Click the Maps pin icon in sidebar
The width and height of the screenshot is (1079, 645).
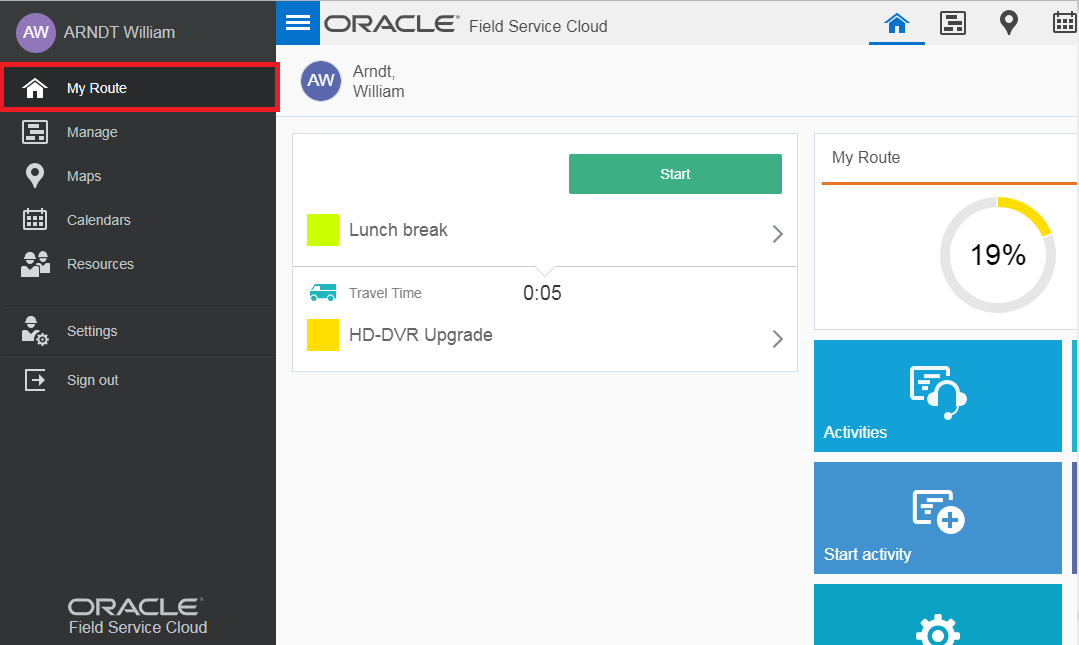34,176
